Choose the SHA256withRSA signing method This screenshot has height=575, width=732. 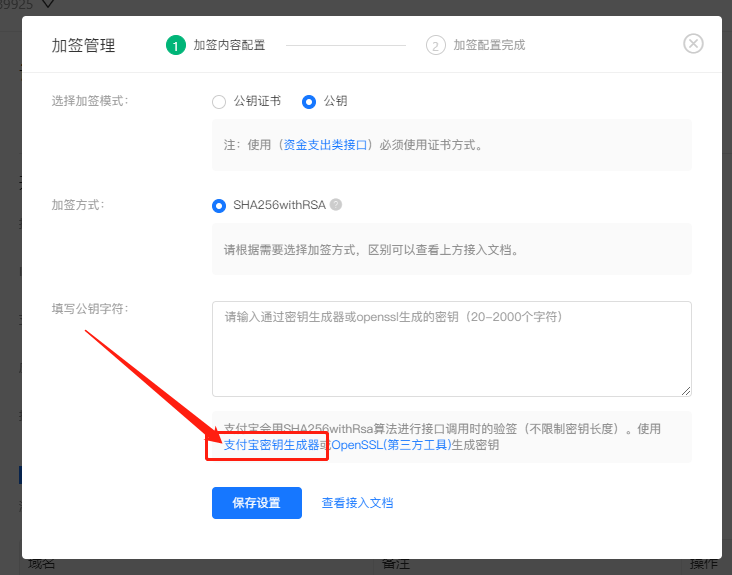(219, 205)
